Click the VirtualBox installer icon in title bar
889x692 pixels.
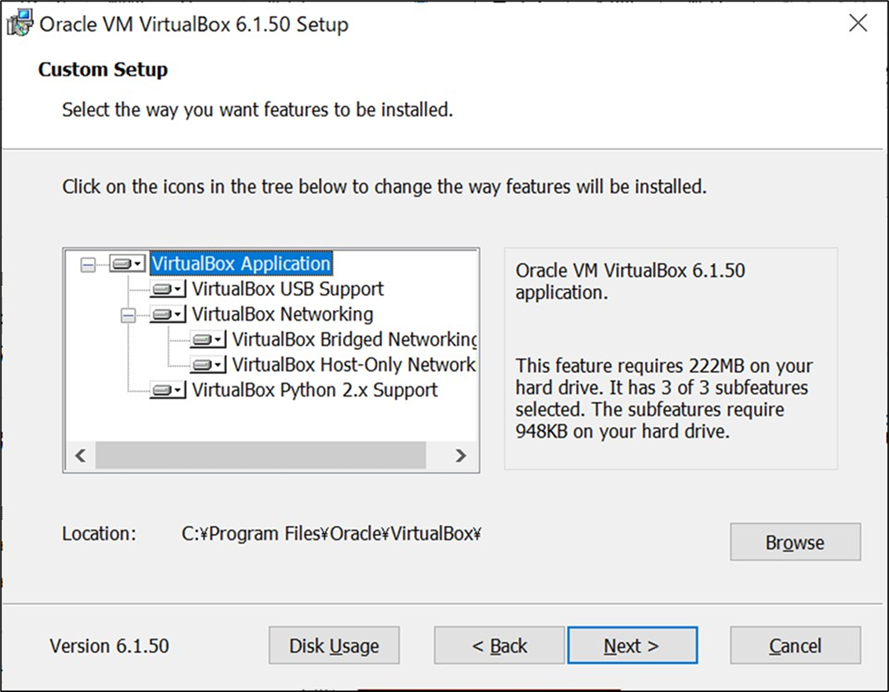click(20, 23)
